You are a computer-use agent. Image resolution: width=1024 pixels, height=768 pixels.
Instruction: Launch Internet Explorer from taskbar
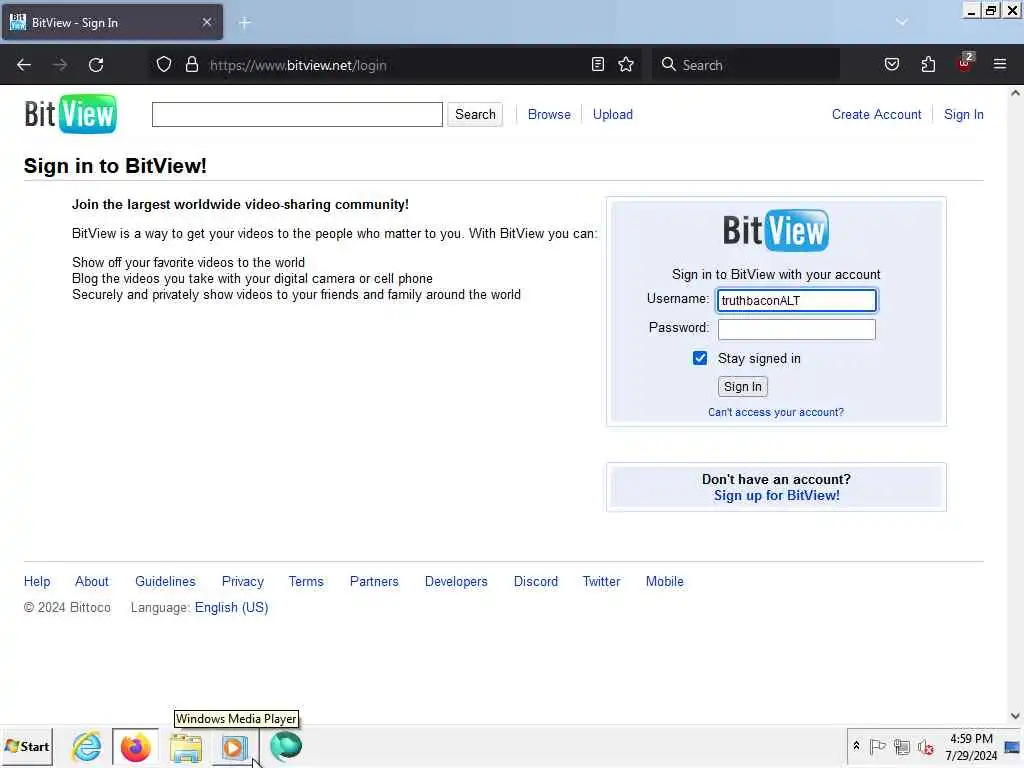[87, 746]
